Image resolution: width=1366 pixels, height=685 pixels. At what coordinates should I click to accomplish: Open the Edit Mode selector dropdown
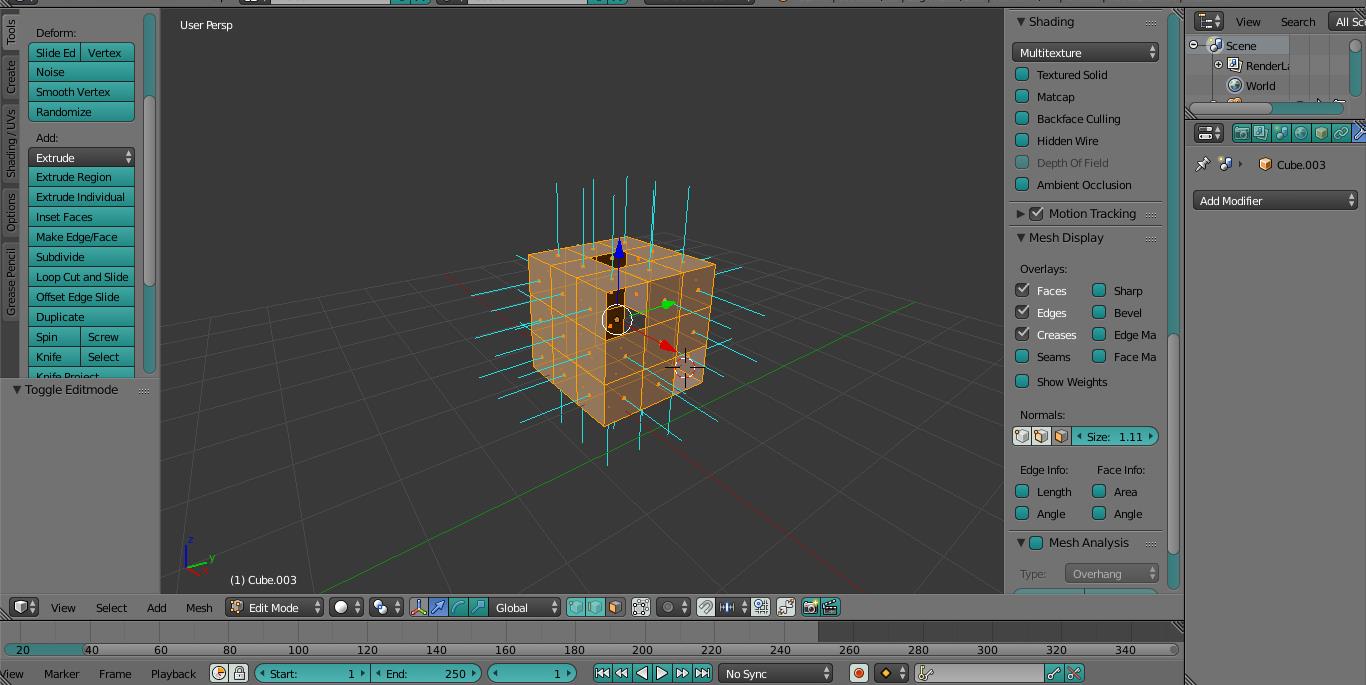click(274, 607)
